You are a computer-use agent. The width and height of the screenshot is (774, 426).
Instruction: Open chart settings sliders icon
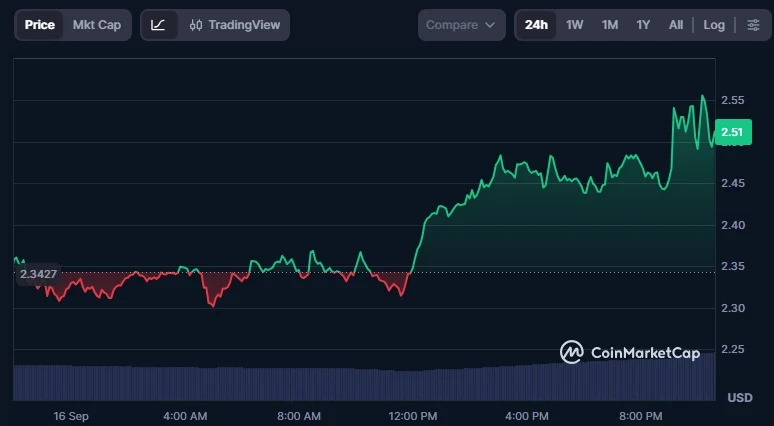753,25
